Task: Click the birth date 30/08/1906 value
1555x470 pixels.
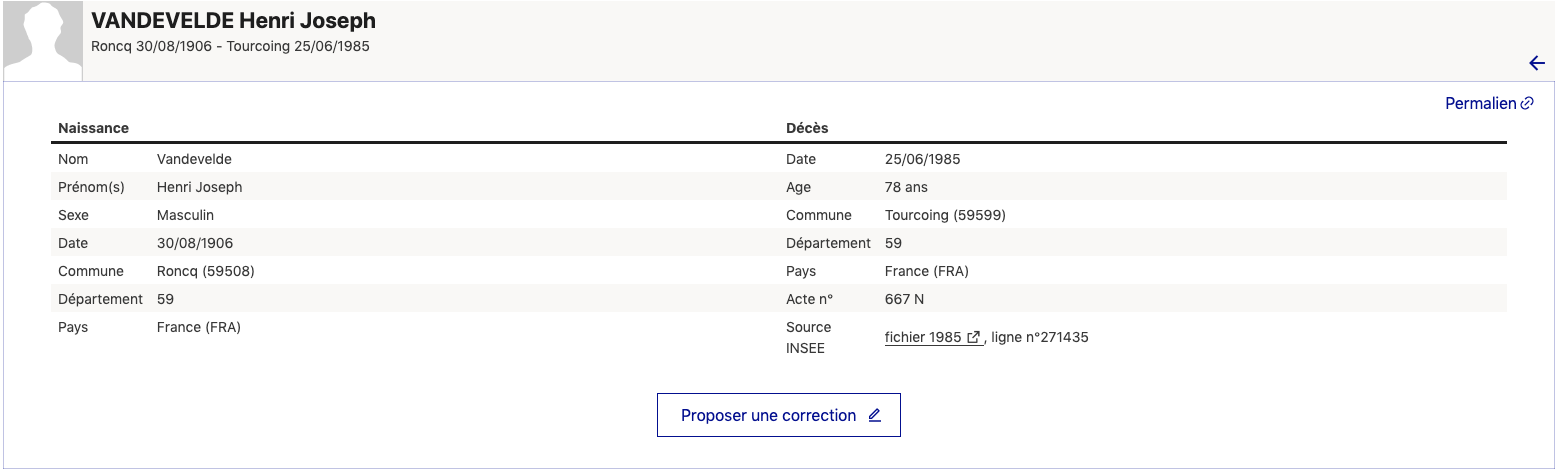Action: tap(195, 243)
